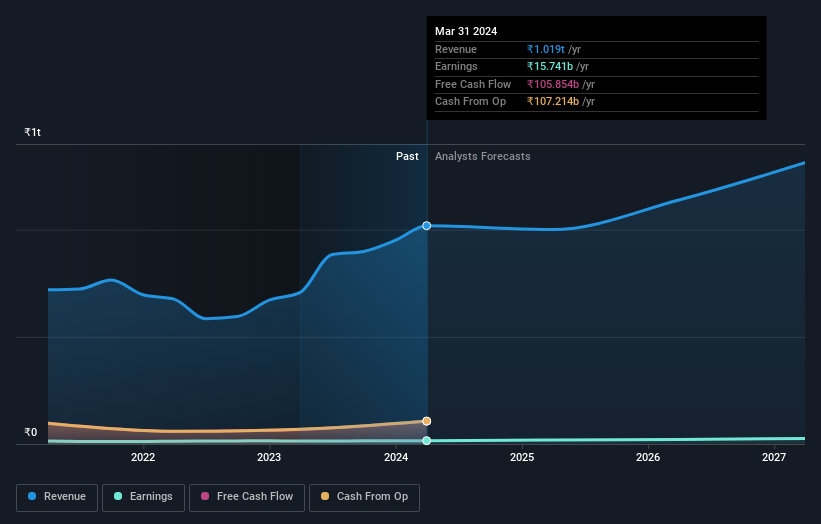Select the 2022 x-axis label
This screenshot has width=821, height=524.
click(143, 457)
